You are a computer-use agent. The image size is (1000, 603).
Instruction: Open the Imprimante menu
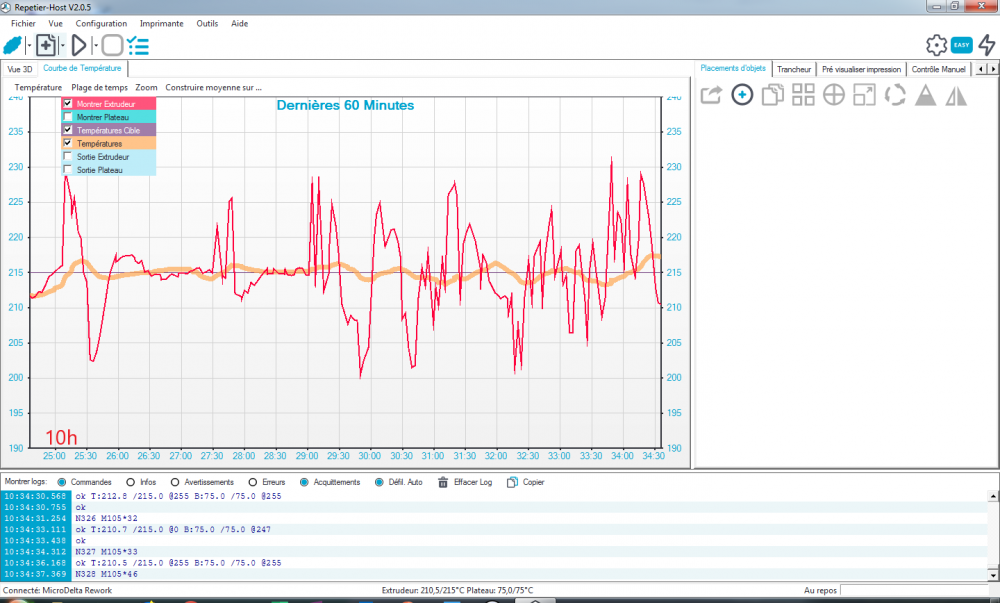coord(161,24)
